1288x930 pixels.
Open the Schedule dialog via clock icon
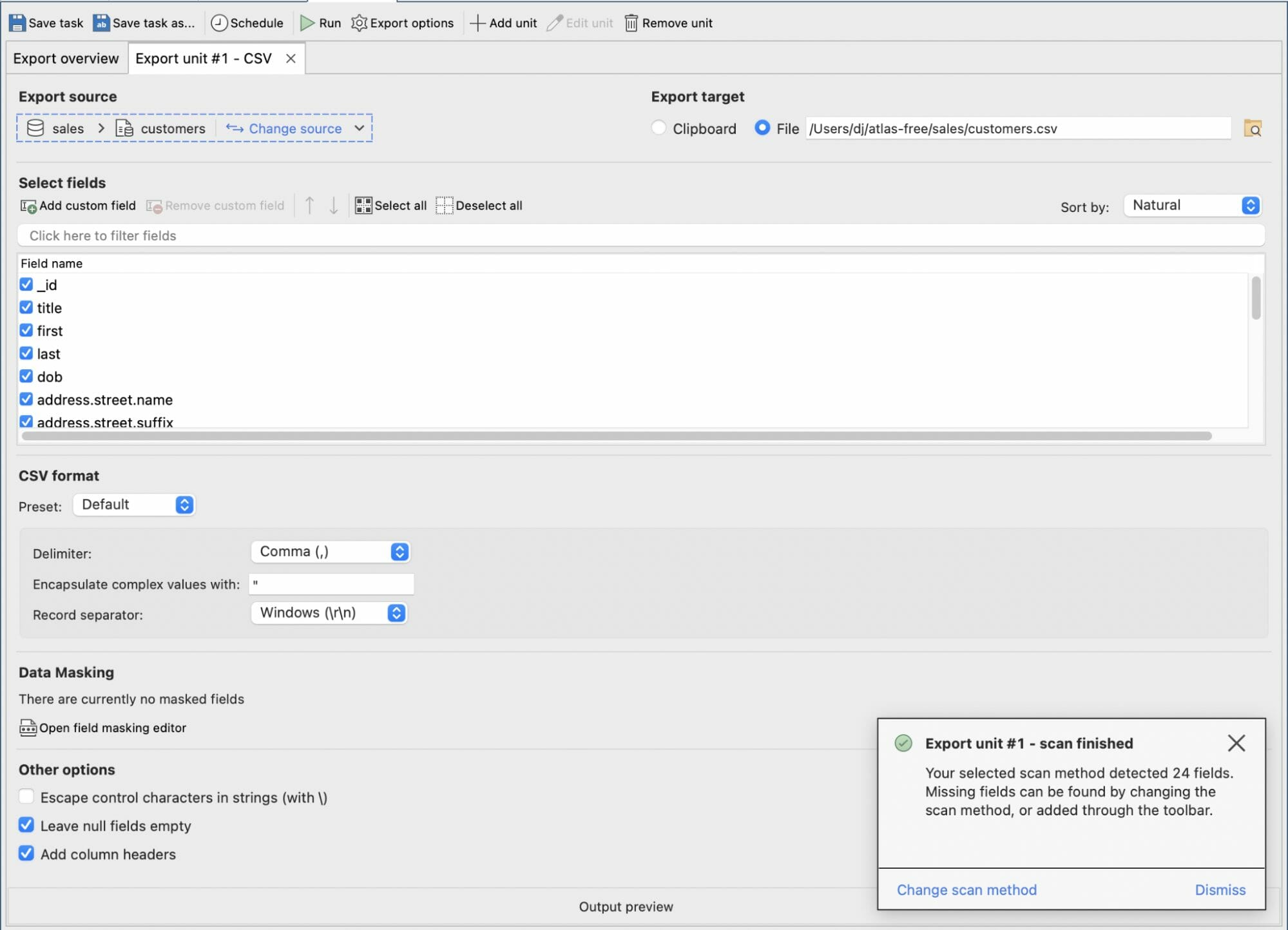pos(219,23)
